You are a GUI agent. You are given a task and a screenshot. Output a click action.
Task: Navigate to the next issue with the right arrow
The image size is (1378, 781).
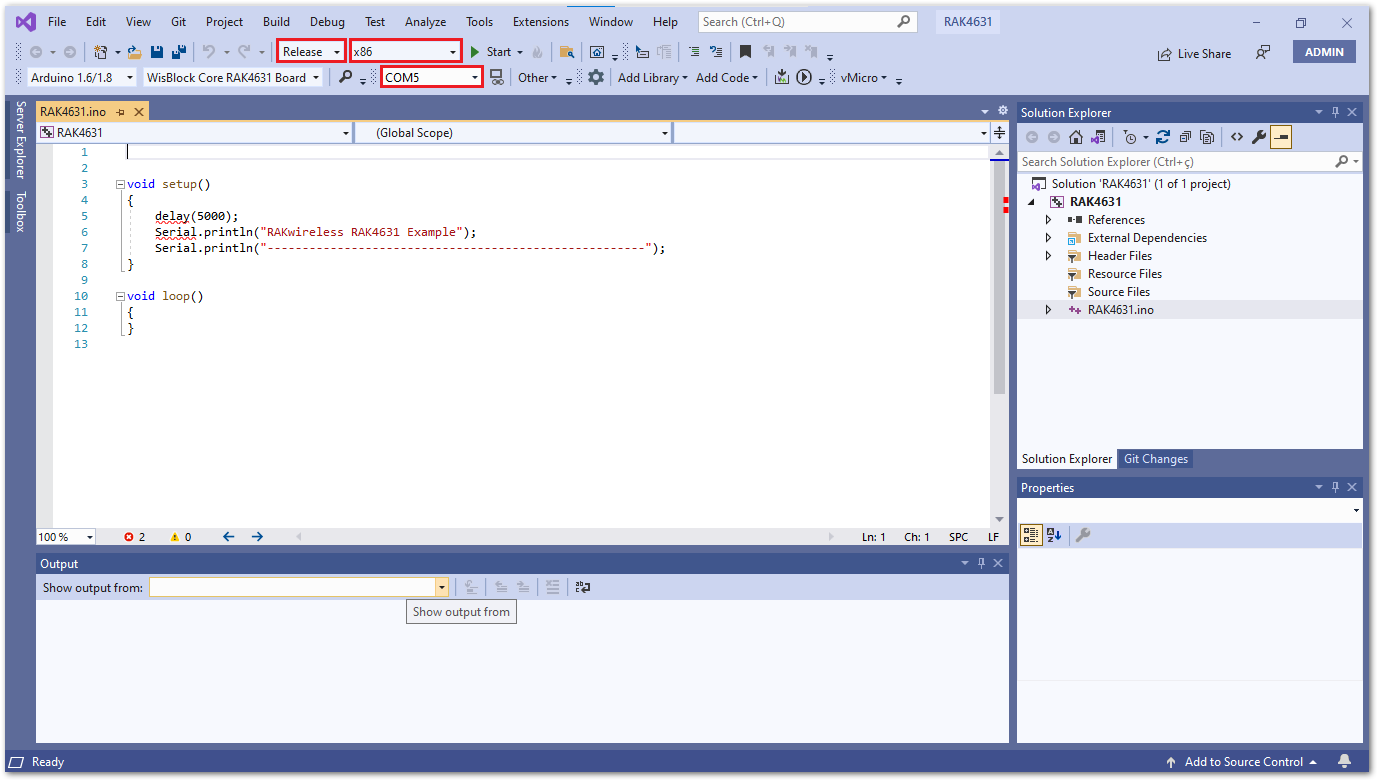[x=257, y=537]
